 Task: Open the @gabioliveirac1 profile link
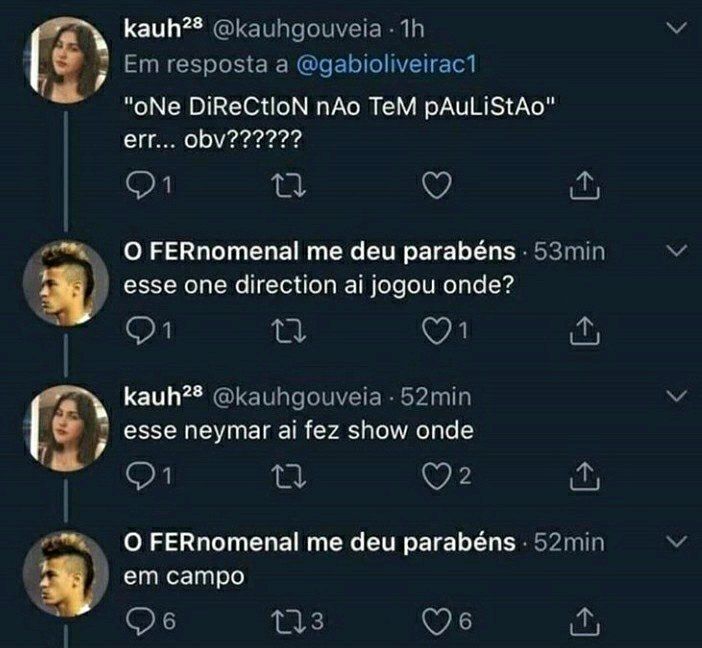pos(386,64)
